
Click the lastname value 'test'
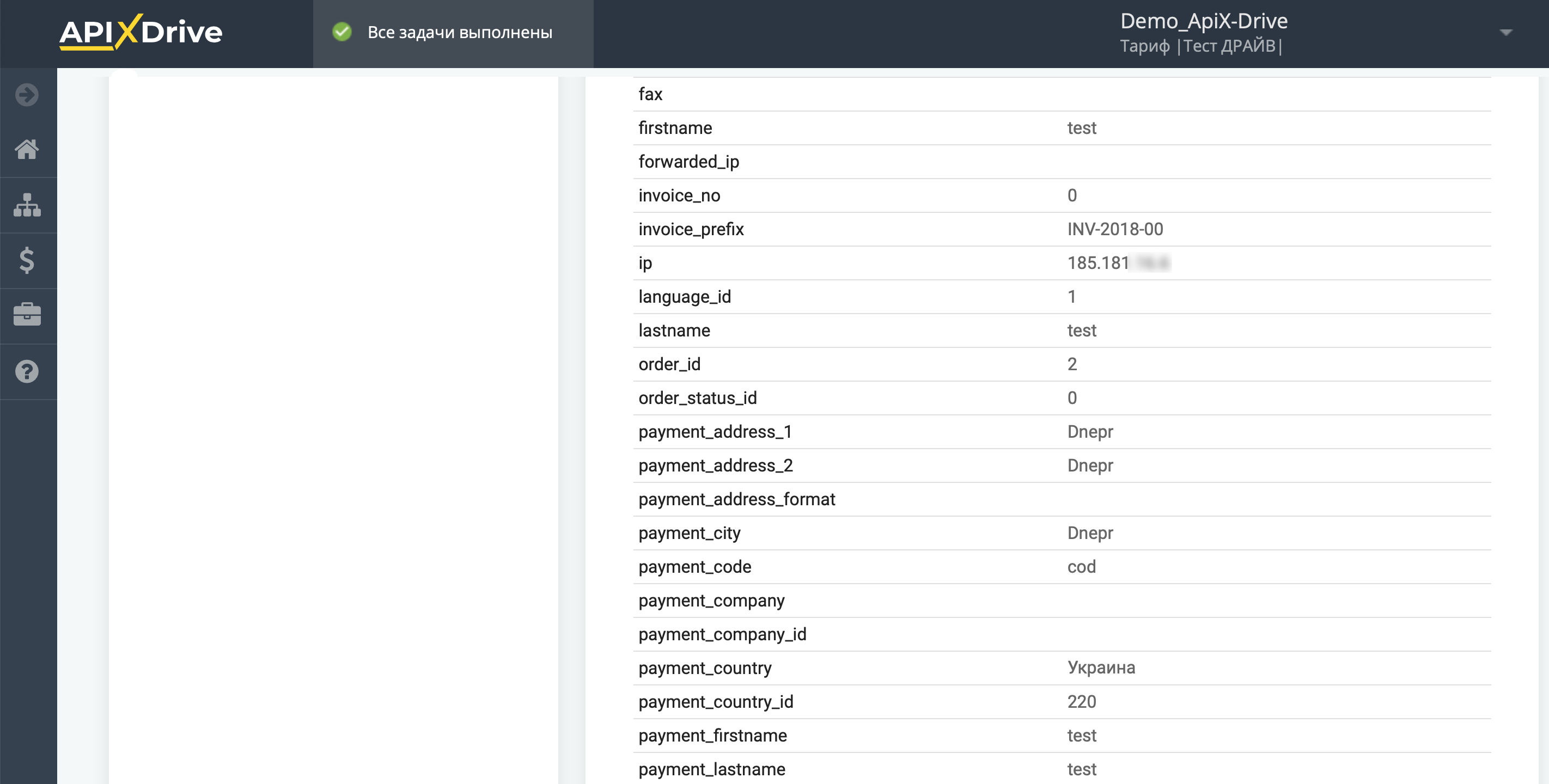(x=1082, y=330)
